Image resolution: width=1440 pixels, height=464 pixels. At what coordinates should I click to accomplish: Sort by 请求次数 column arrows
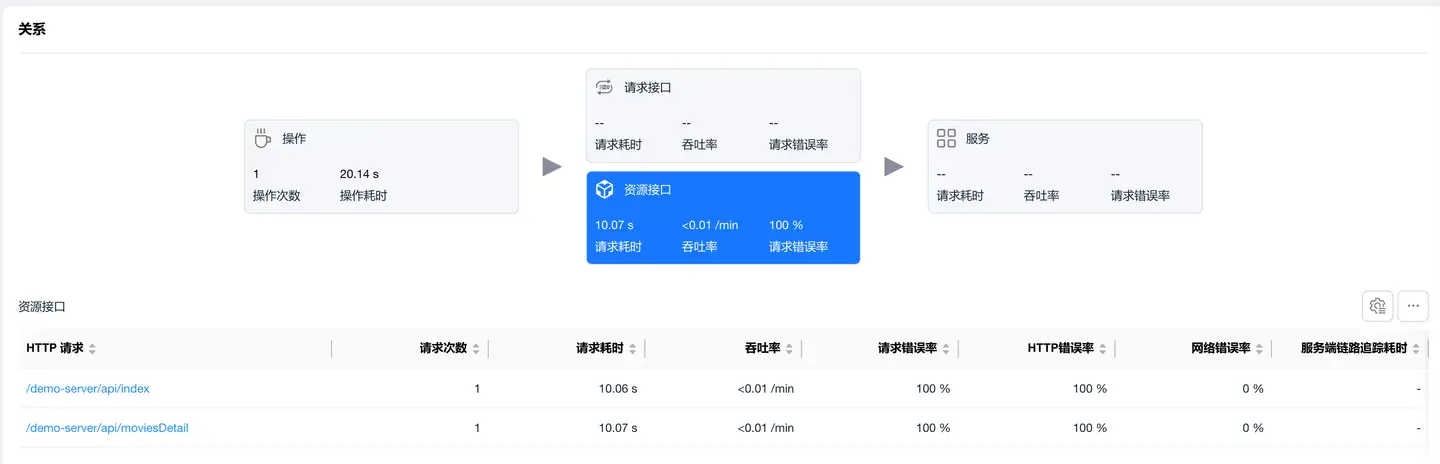pyautogui.click(x=476, y=349)
